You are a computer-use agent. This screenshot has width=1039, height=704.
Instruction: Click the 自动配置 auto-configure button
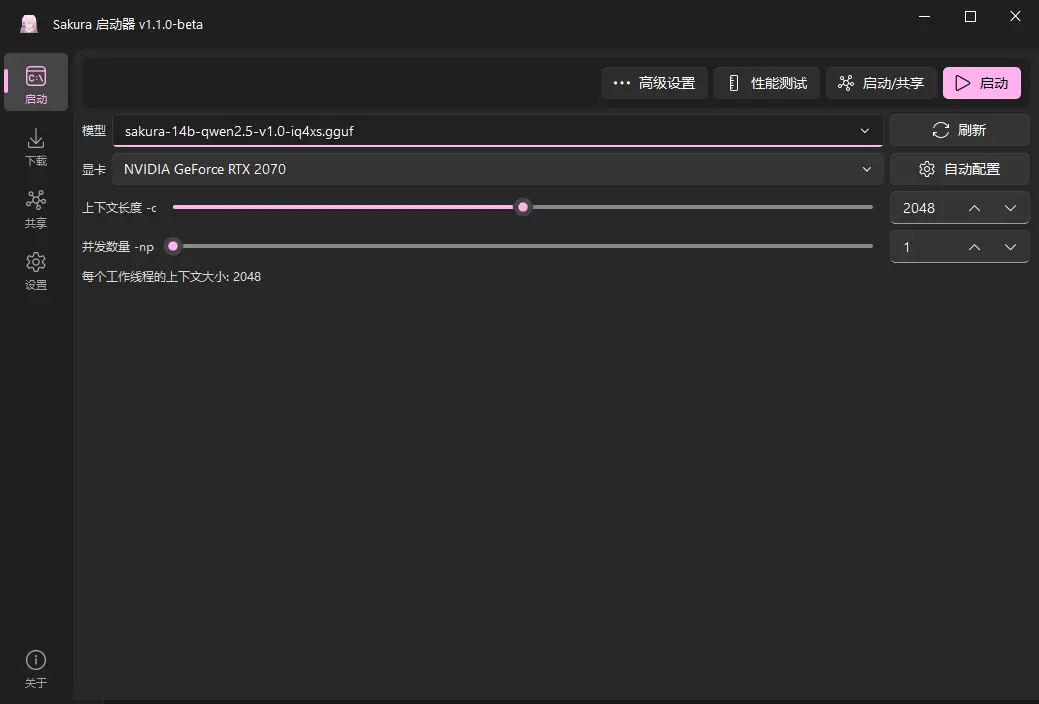(x=959, y=169)
